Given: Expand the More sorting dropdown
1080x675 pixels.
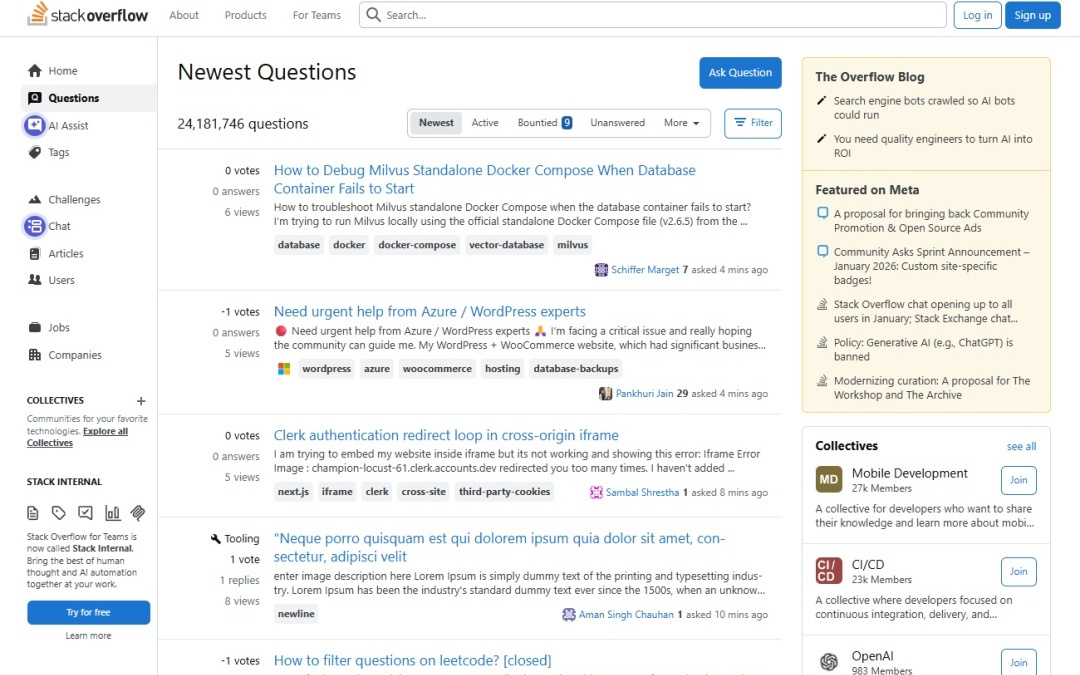Looking at the screenshot, I should 682,123.
